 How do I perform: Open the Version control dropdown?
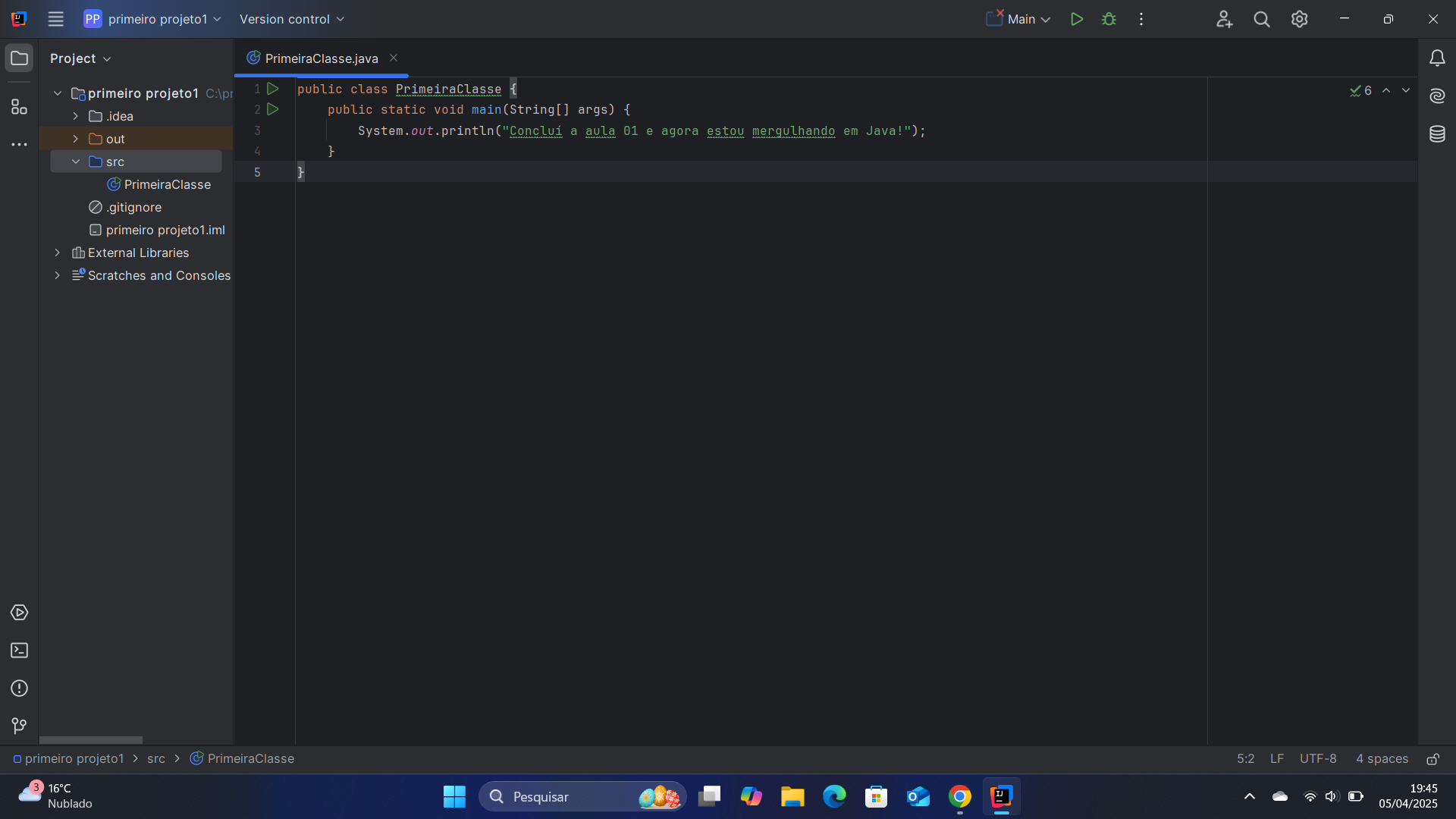[x=292, y=19]
